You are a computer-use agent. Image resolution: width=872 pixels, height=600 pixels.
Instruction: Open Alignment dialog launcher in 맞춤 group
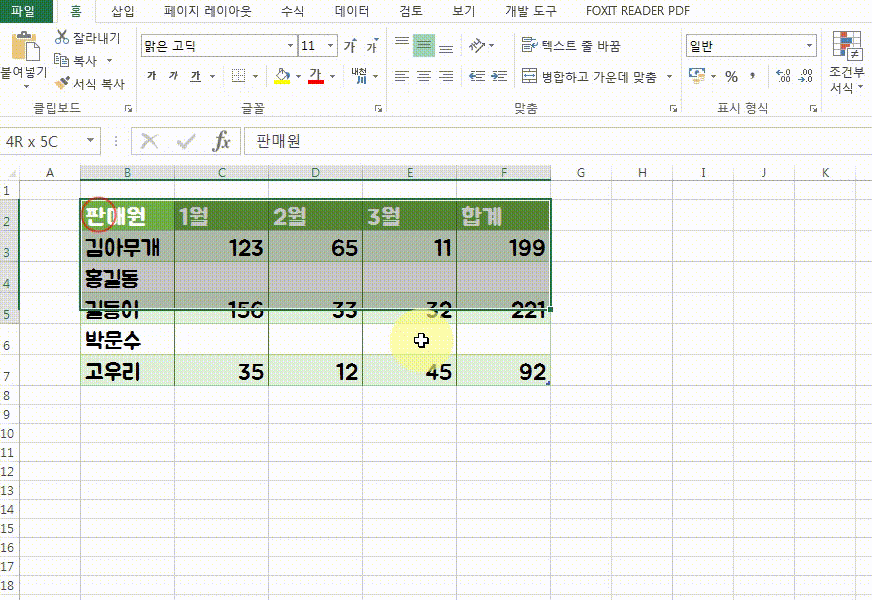[x=673, y=108]
